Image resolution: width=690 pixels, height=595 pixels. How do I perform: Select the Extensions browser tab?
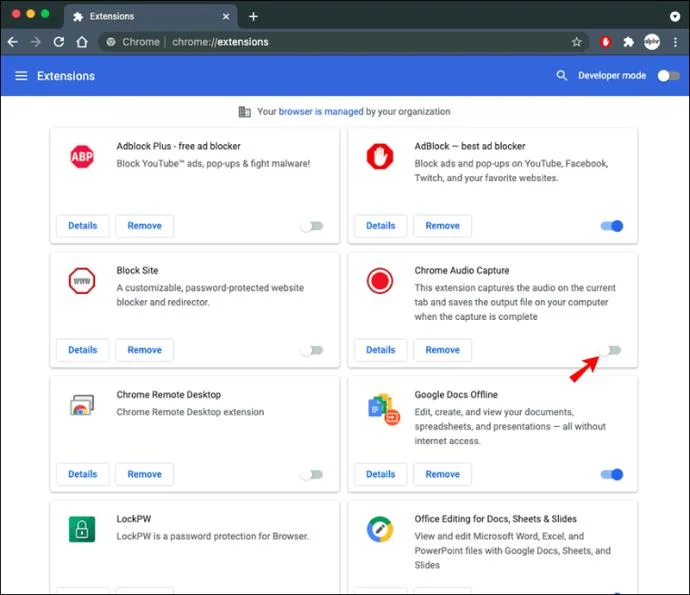(x=150, y=17)
